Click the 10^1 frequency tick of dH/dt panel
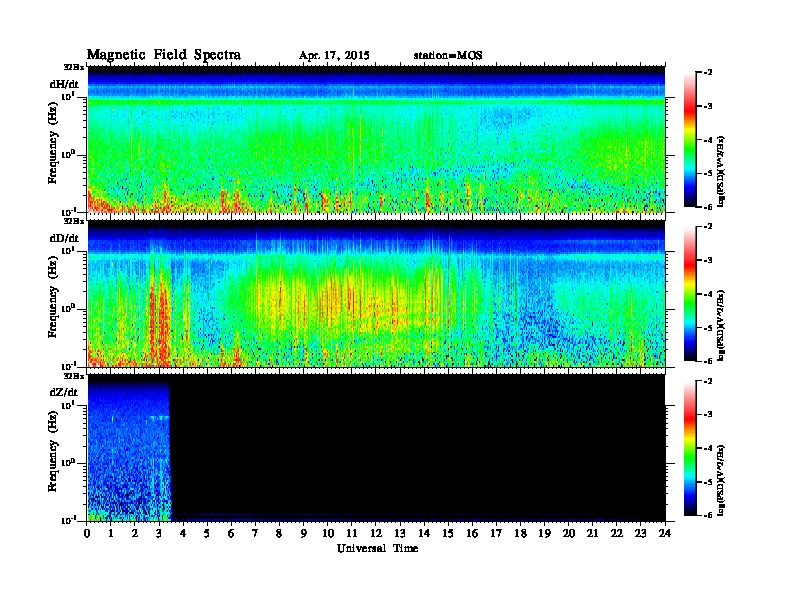Viewport: 792px width, 612px height. (68, 96)
